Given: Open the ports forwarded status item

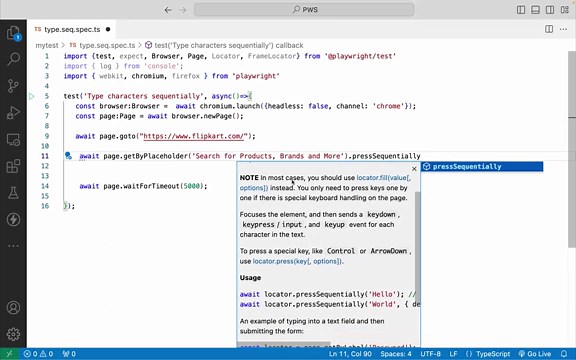Looking at the screenshot, I should [69, 354].
